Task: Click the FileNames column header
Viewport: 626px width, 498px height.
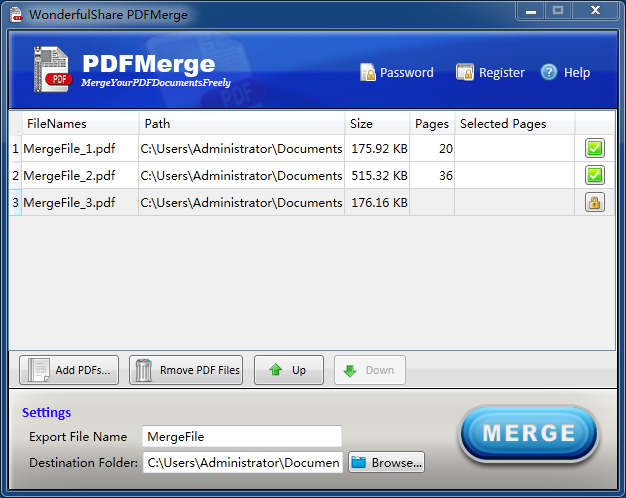Action: tap(57, 124)
